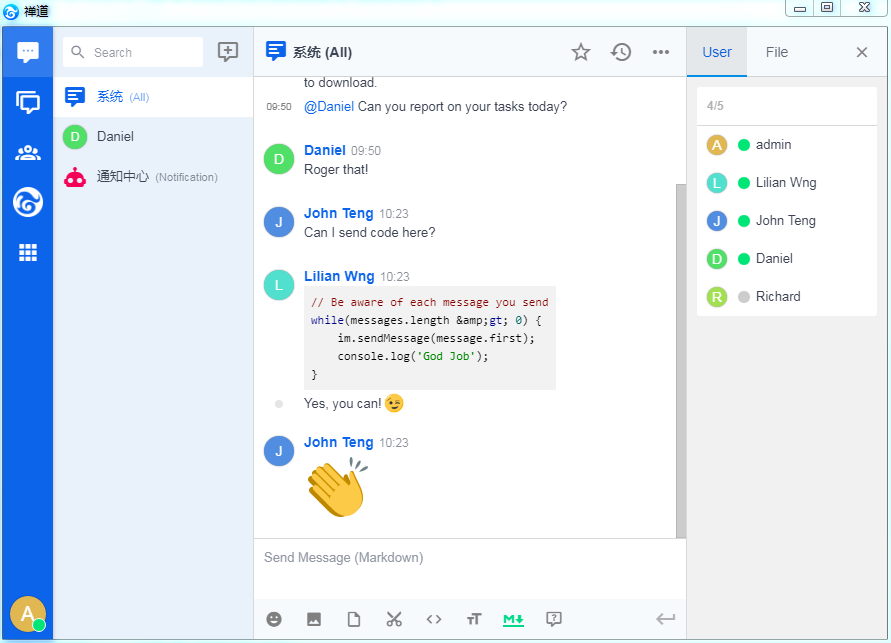The height and width of the screenshot is (643, 891).
Task: Close the right sidebar panel
Action: coord(862,52)
